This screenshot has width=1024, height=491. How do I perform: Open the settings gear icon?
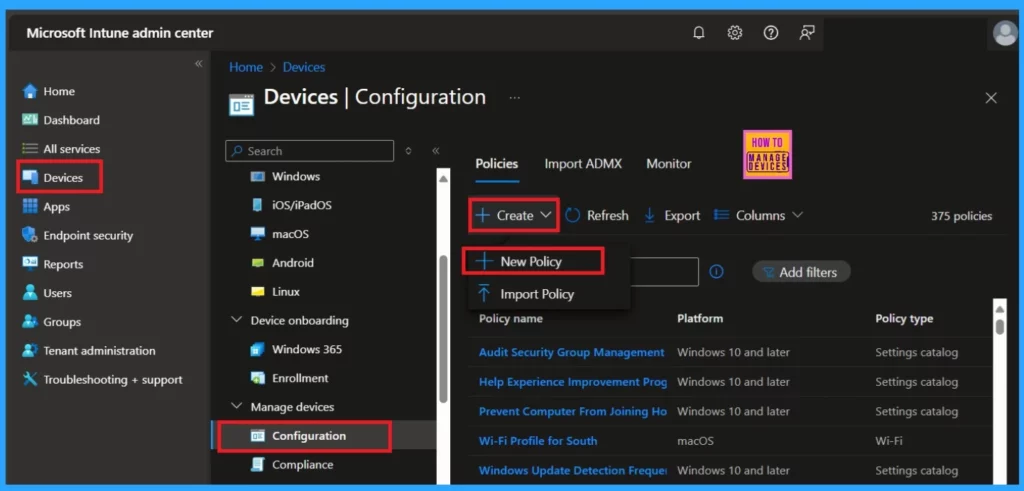coord(735,33)
